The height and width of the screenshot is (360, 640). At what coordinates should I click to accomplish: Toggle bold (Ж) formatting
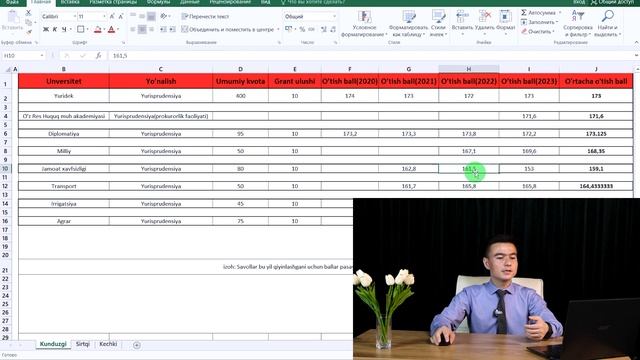[x=46, y=29]
